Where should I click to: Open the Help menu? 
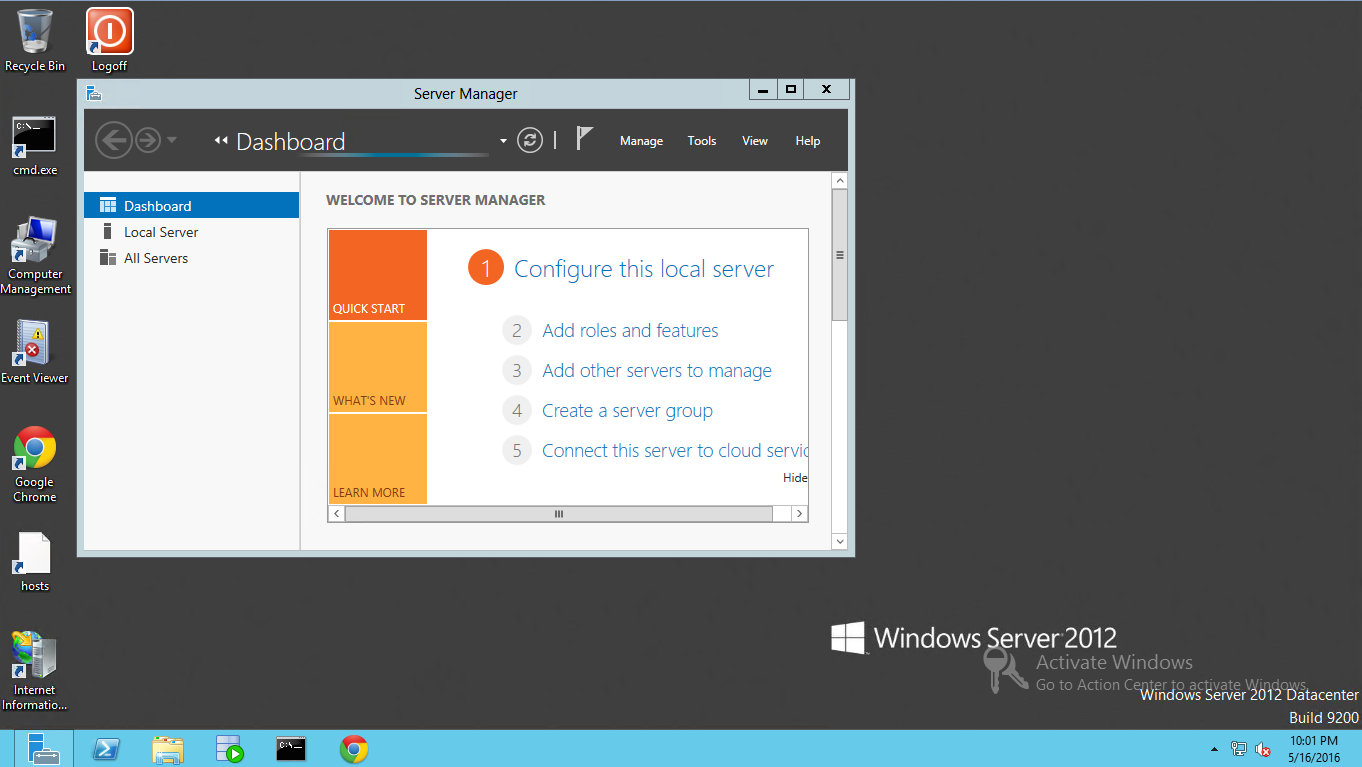(808, 141)
